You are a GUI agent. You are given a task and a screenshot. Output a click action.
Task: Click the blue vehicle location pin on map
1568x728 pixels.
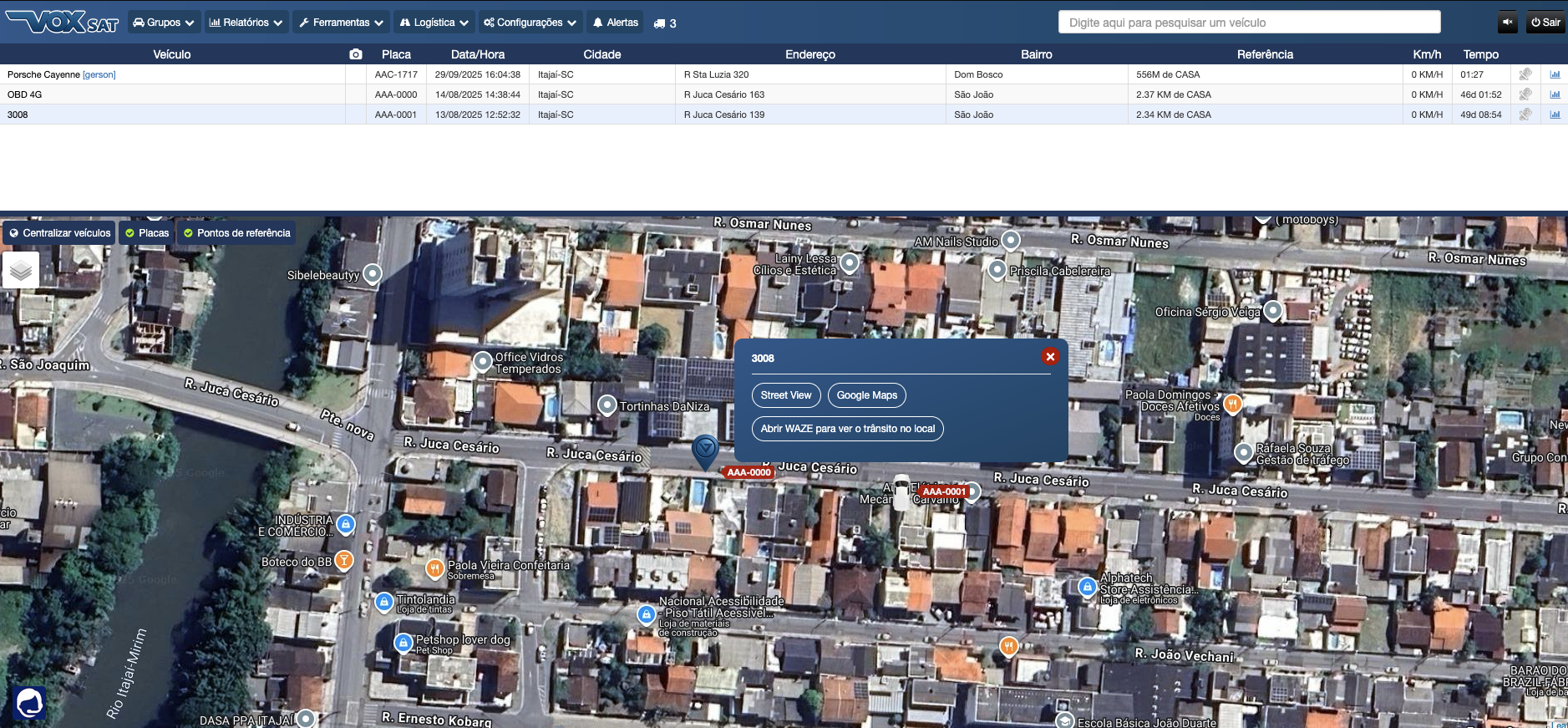click(x=705, y=450)
